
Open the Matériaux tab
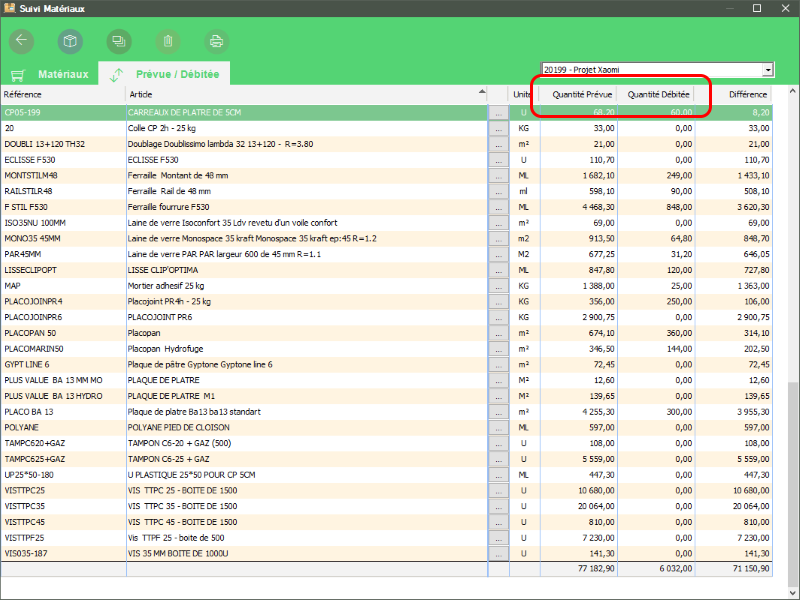(x=62, y=75)
